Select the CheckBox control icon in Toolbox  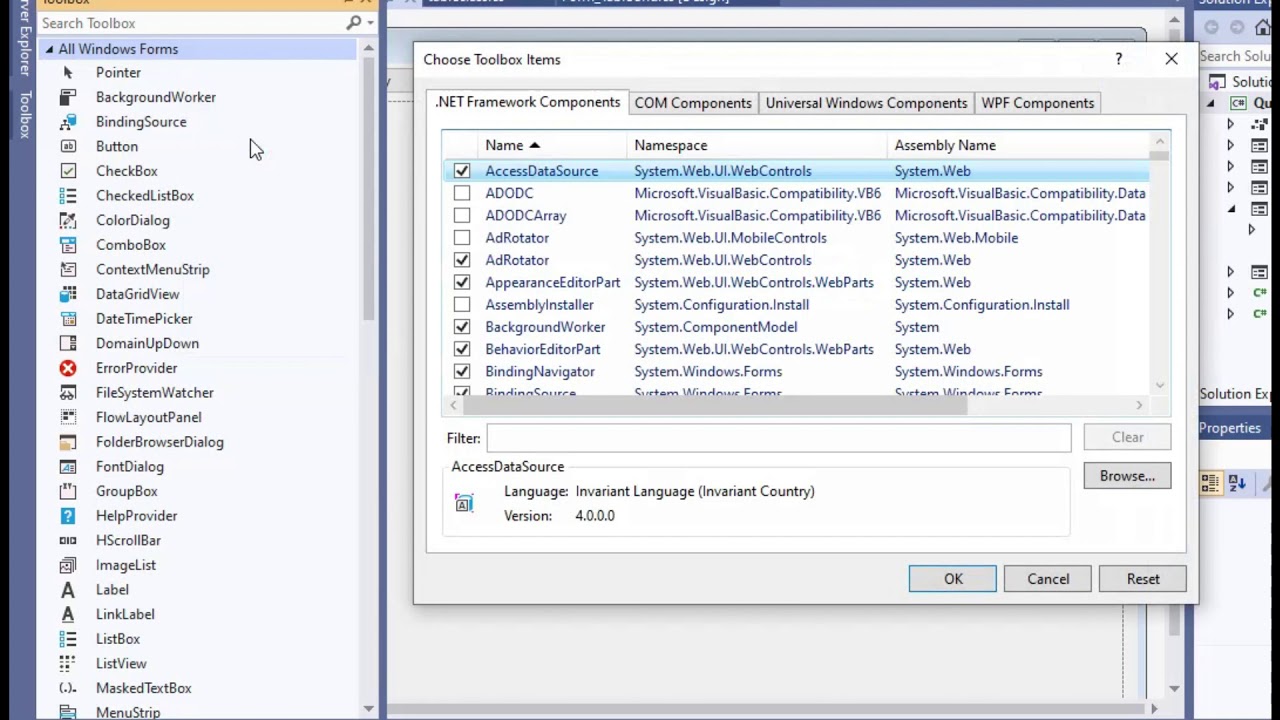coord(68,171)
